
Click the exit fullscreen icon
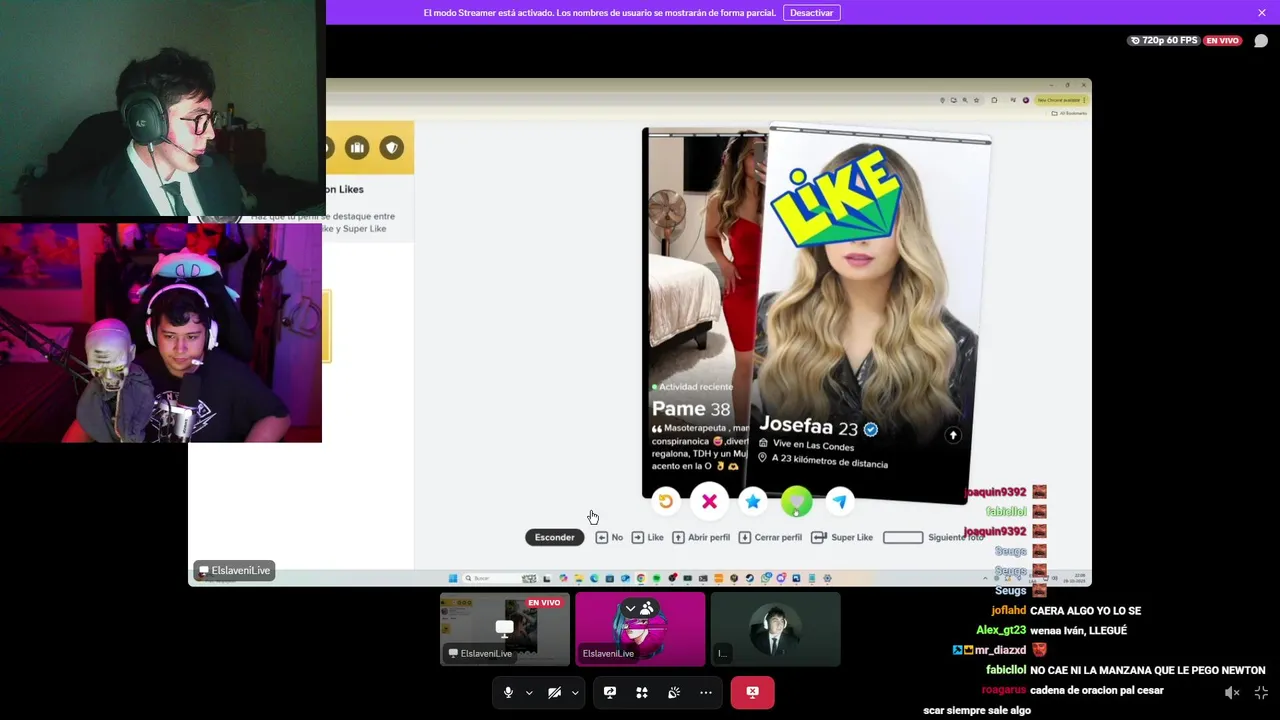[1261, 692]
